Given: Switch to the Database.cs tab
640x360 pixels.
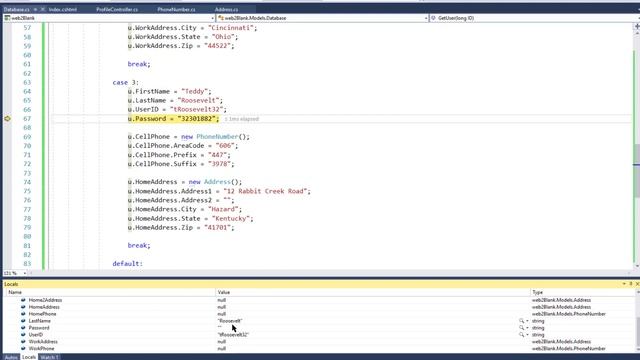Looking at the screenshot, I should coord(17,9).
